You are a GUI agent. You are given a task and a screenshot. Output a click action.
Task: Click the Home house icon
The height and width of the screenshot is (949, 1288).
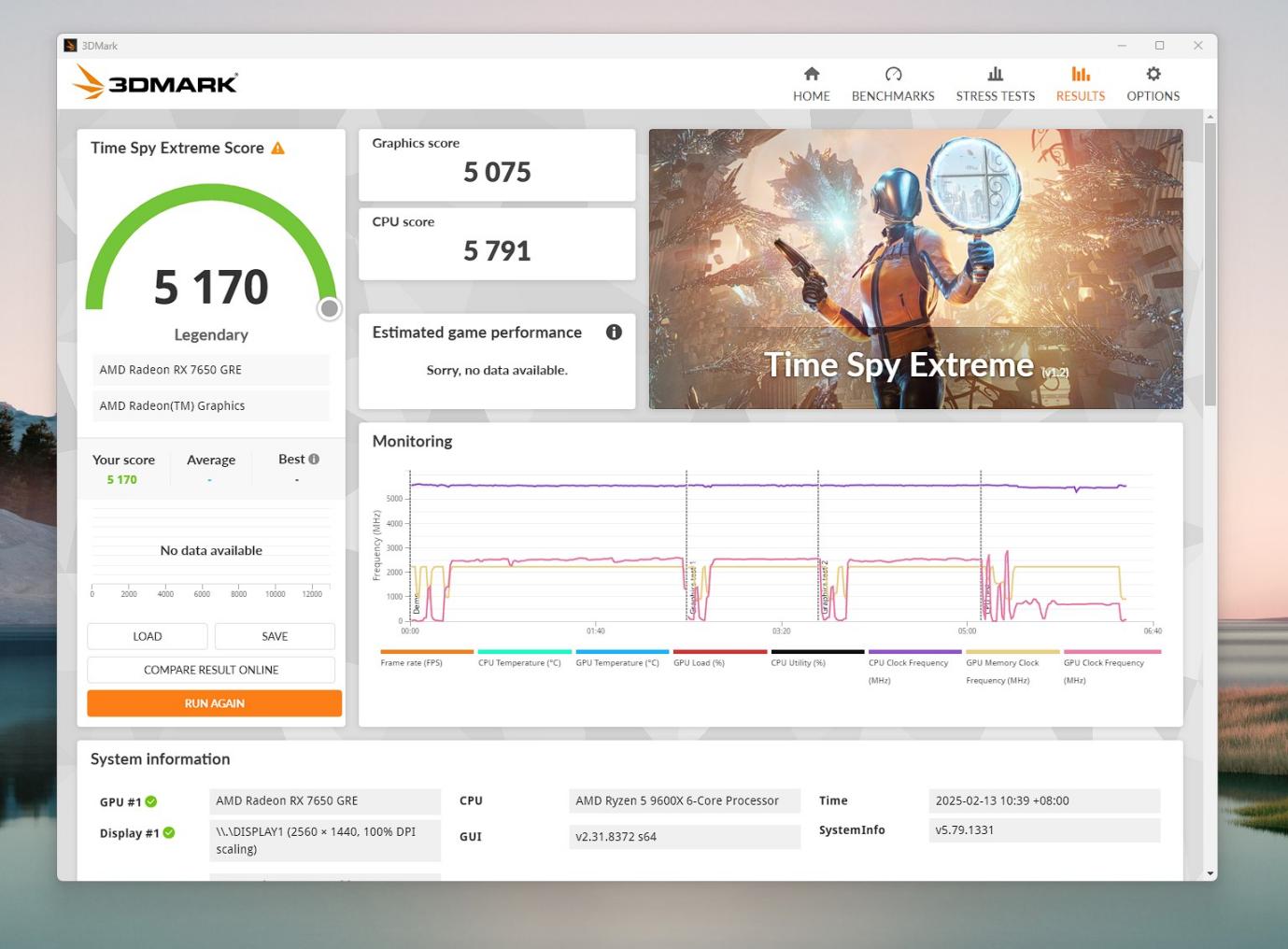coord(812,74)
